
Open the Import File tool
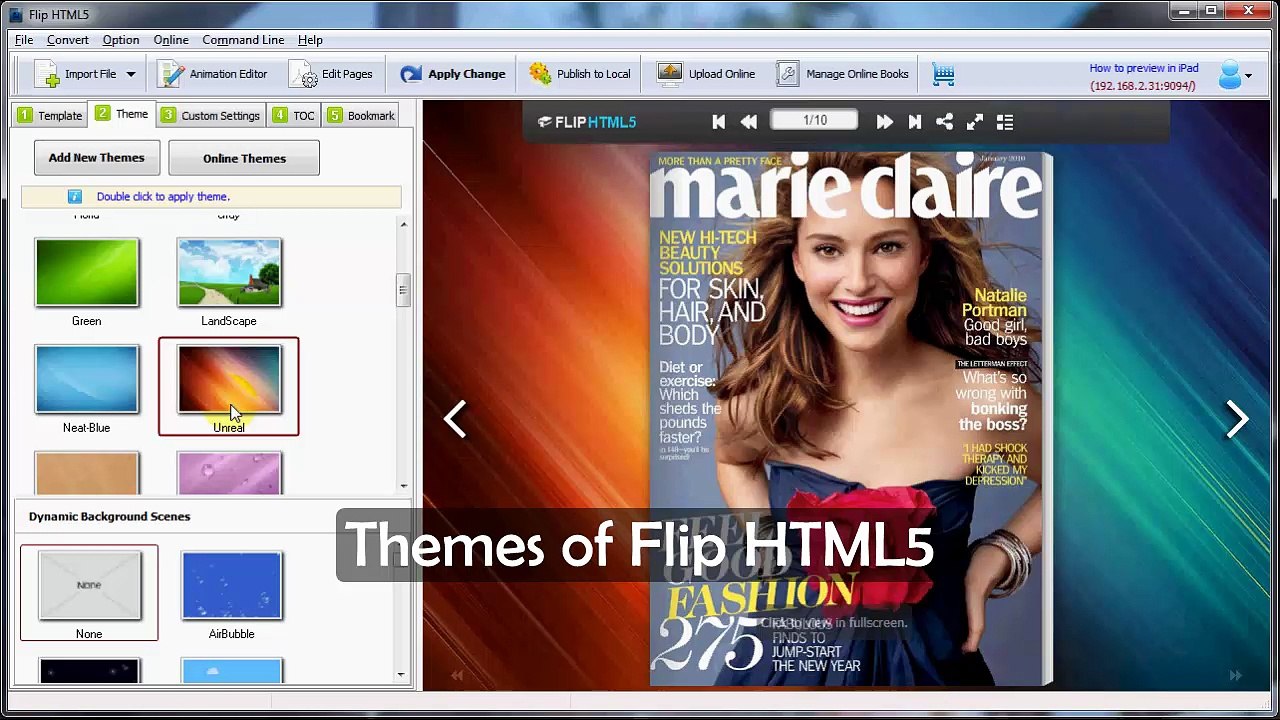pos(75,74)
